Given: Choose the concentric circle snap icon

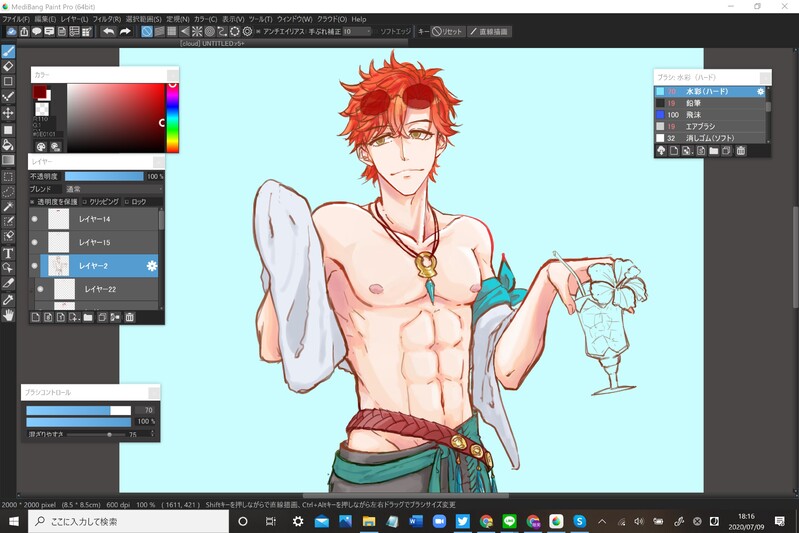Looking at the screenshot, I should 209,32.
